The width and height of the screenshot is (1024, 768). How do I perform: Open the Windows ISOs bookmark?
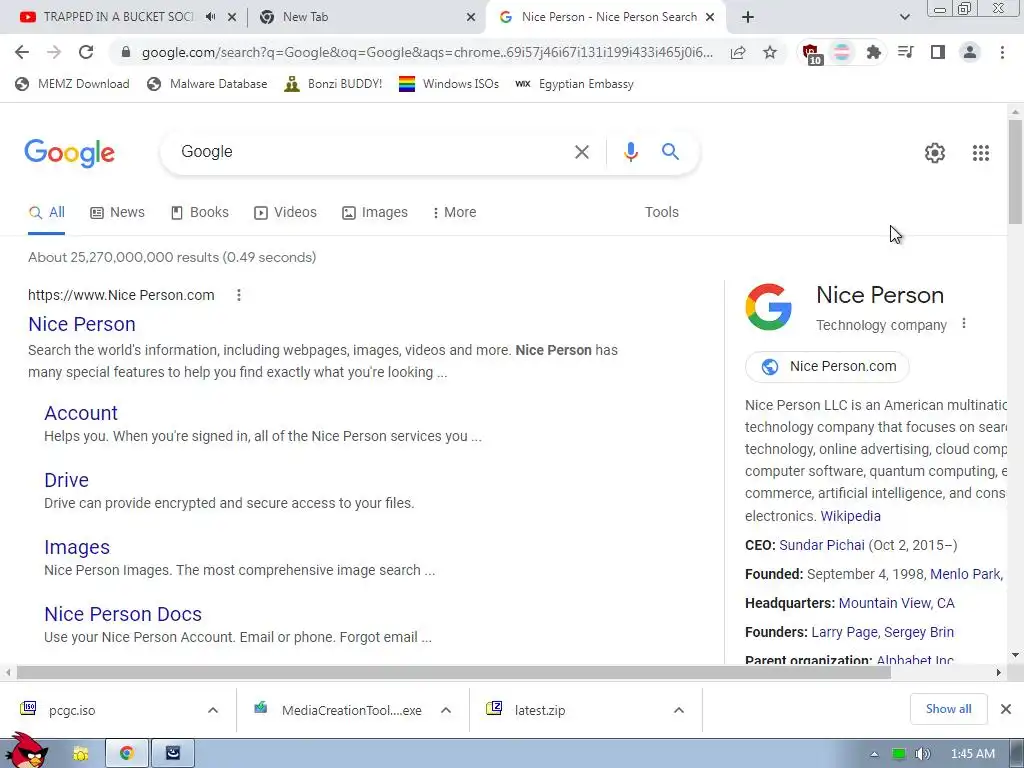click(449, 84)
